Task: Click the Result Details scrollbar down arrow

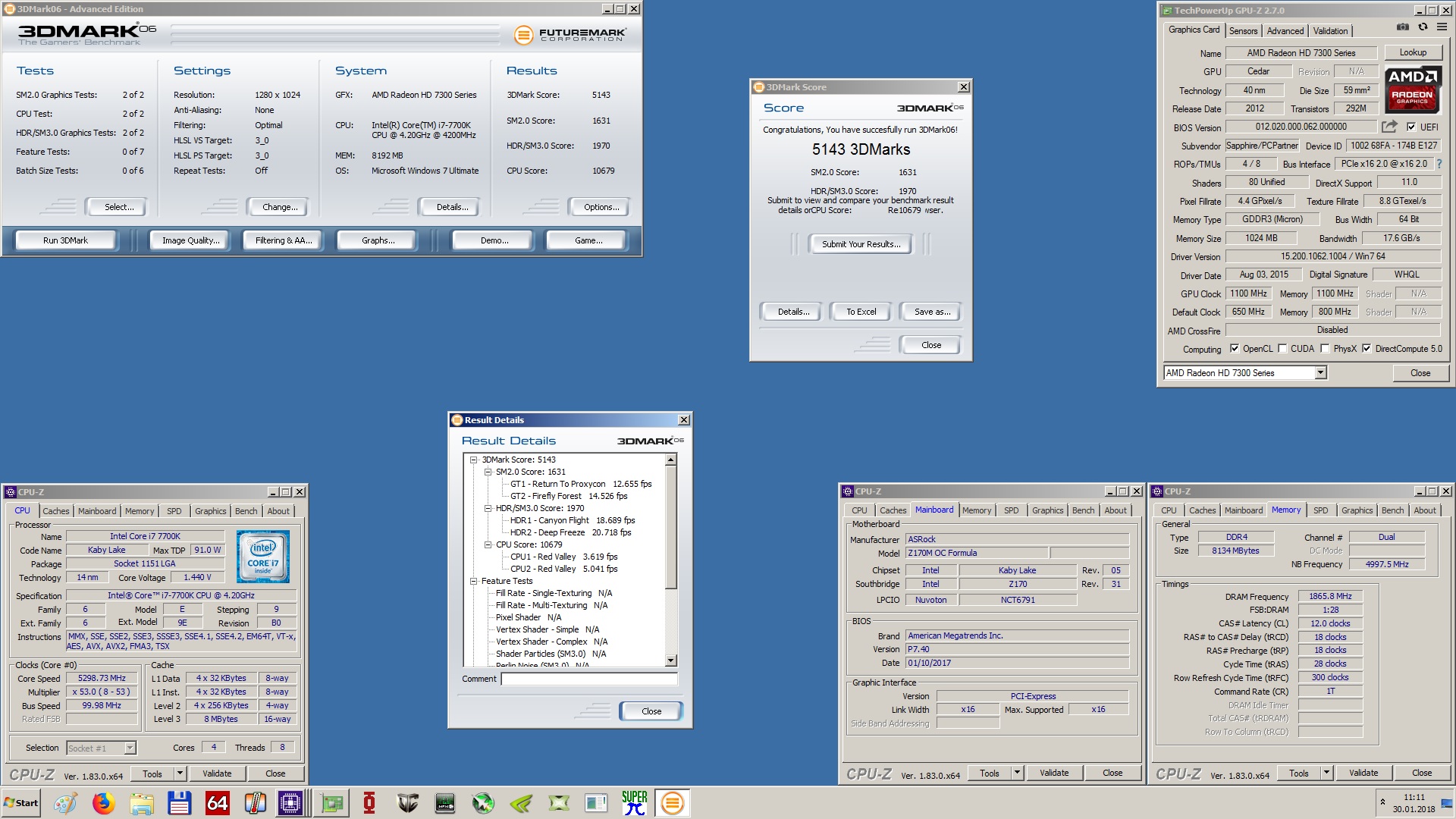Action: pyautogui.click(x=670, y=661)
